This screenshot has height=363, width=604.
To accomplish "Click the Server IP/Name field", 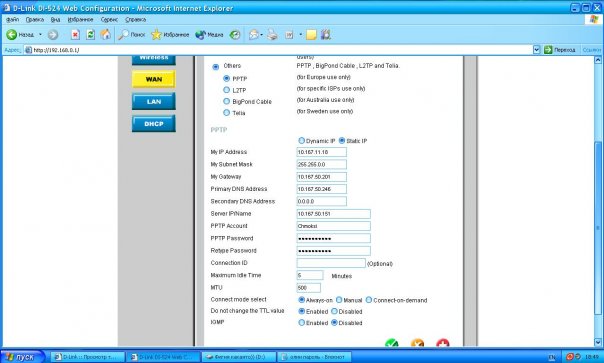I will point(333,214).
